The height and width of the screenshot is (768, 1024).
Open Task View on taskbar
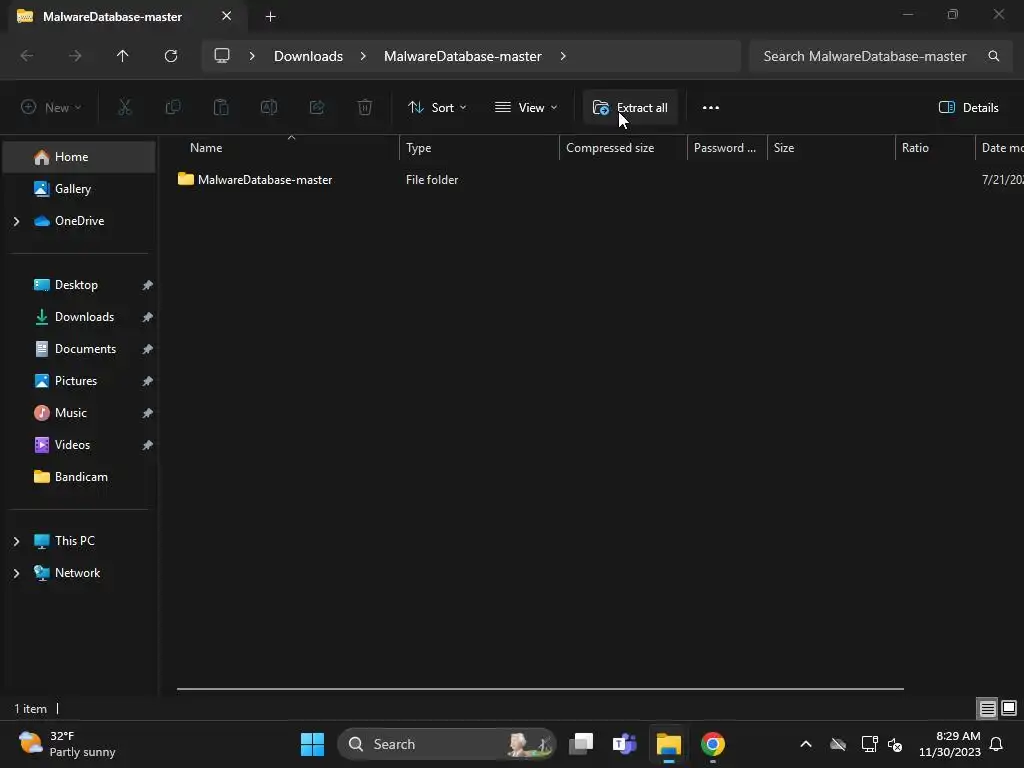(581, 744)
